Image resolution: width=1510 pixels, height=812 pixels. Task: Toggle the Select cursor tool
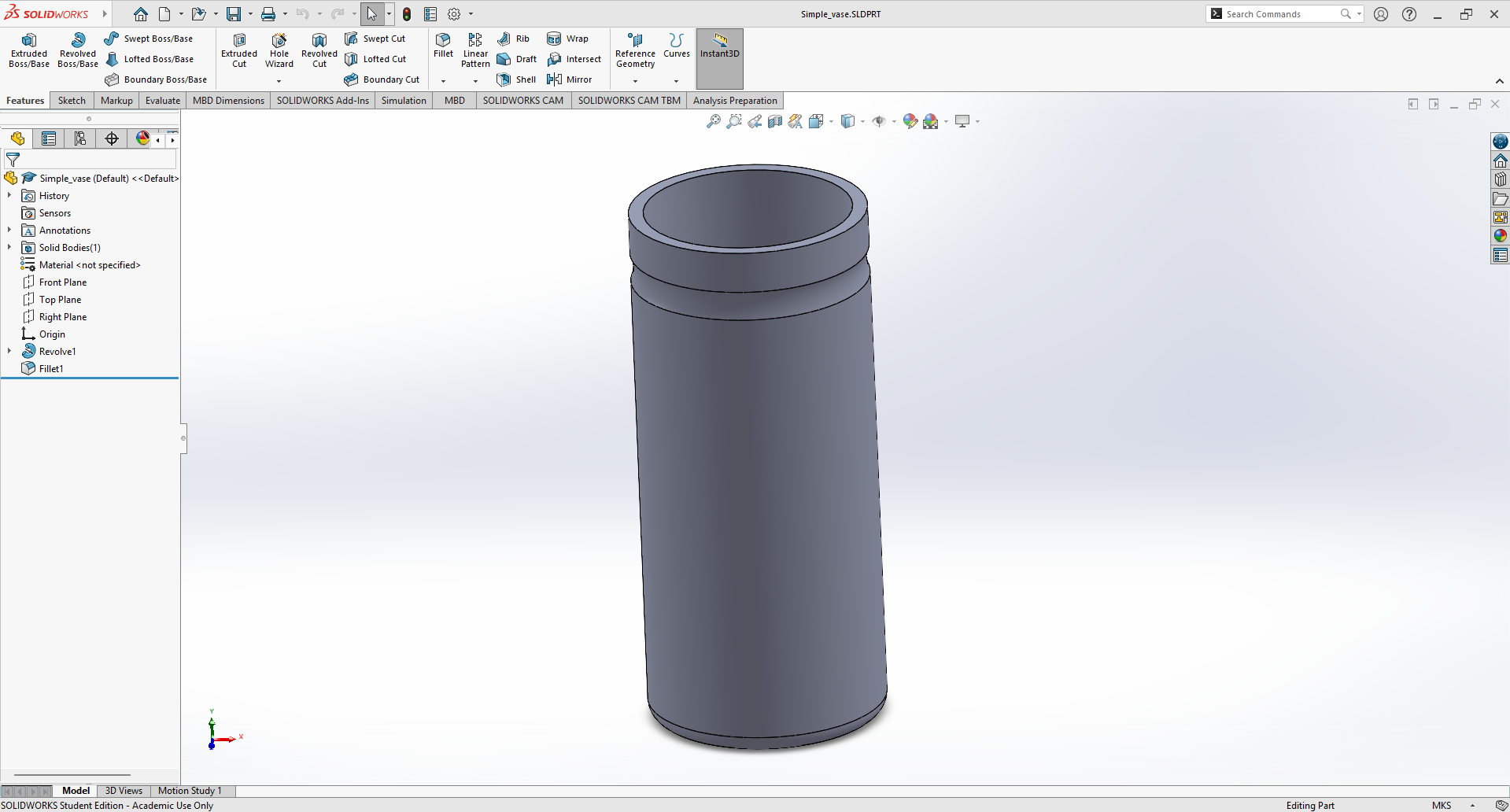(372, 14)
